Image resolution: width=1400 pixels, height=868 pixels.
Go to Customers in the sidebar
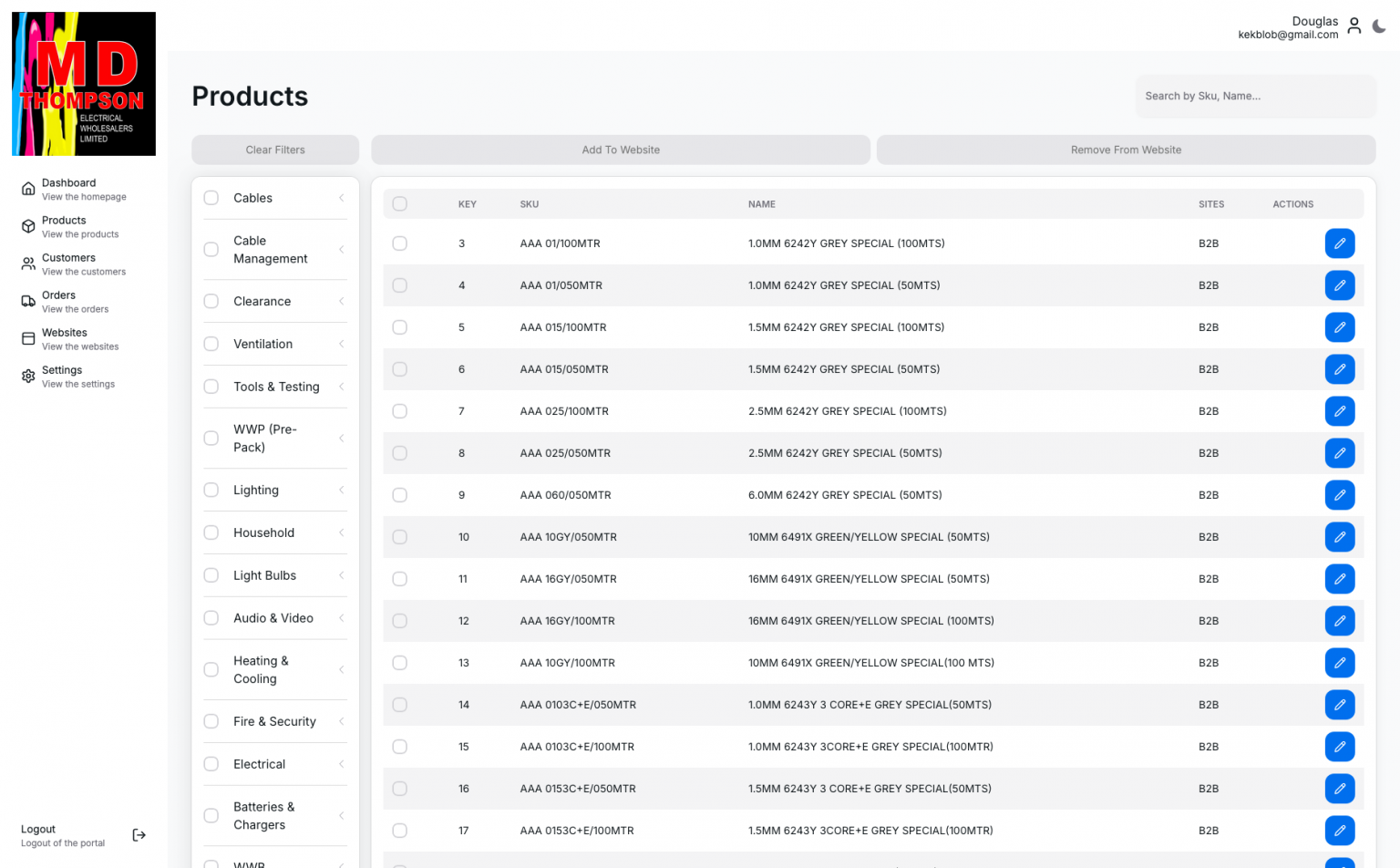69,263
